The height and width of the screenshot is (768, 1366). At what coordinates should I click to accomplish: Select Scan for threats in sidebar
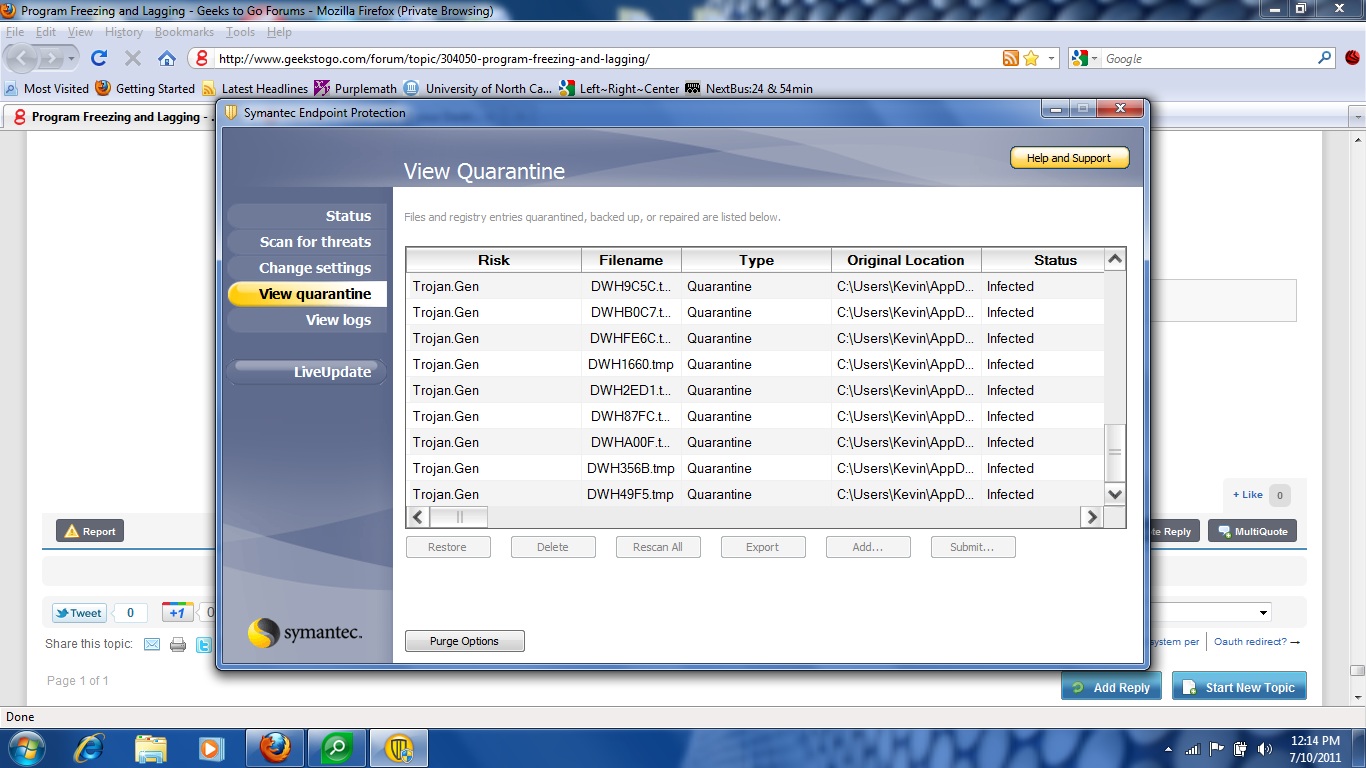coord(306,242)
